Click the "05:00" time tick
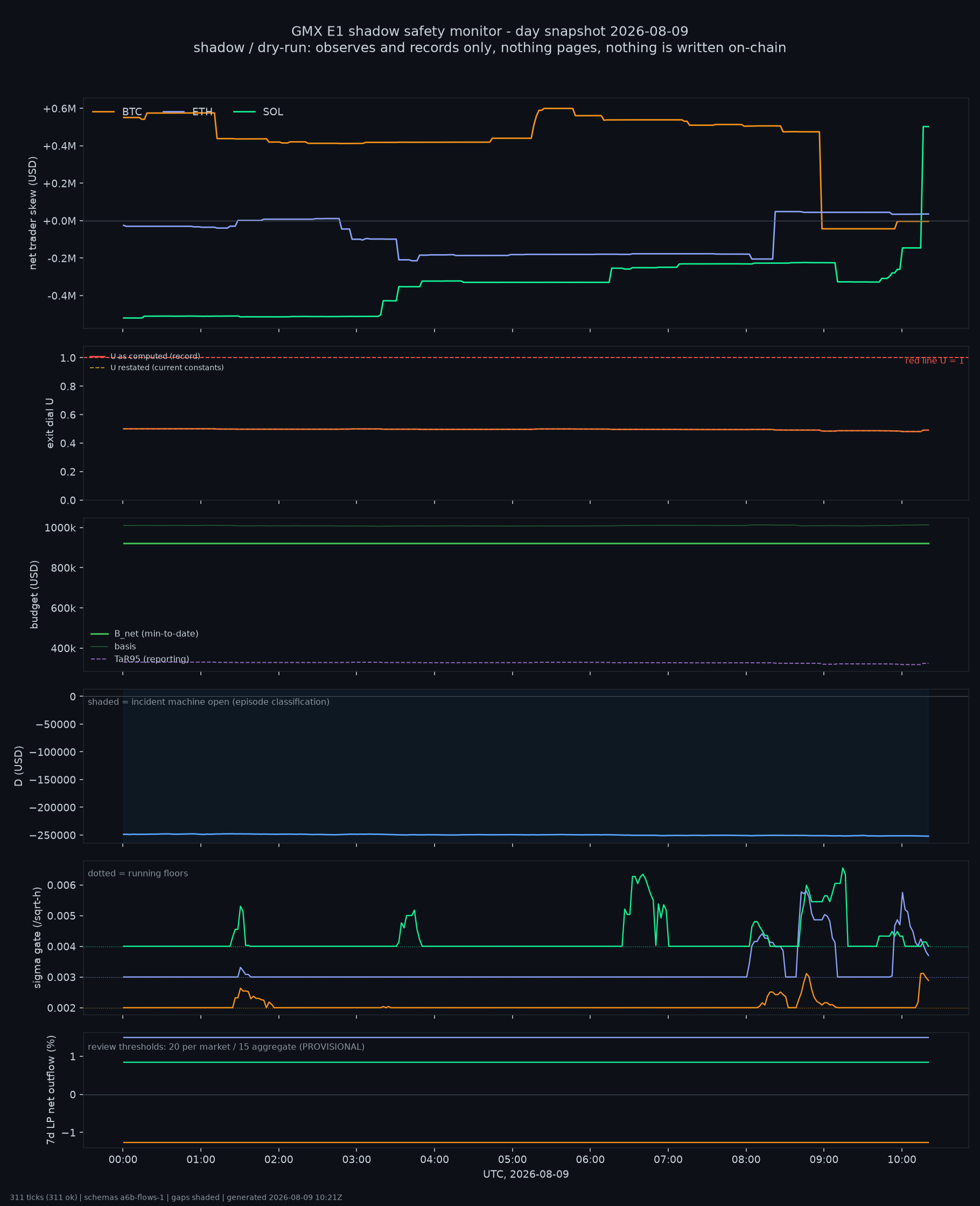 (x=513, y=1160)
